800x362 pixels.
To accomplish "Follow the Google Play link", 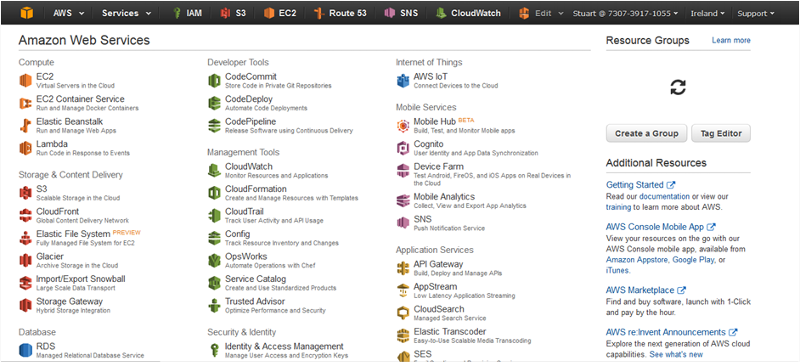I will (694, 260).
